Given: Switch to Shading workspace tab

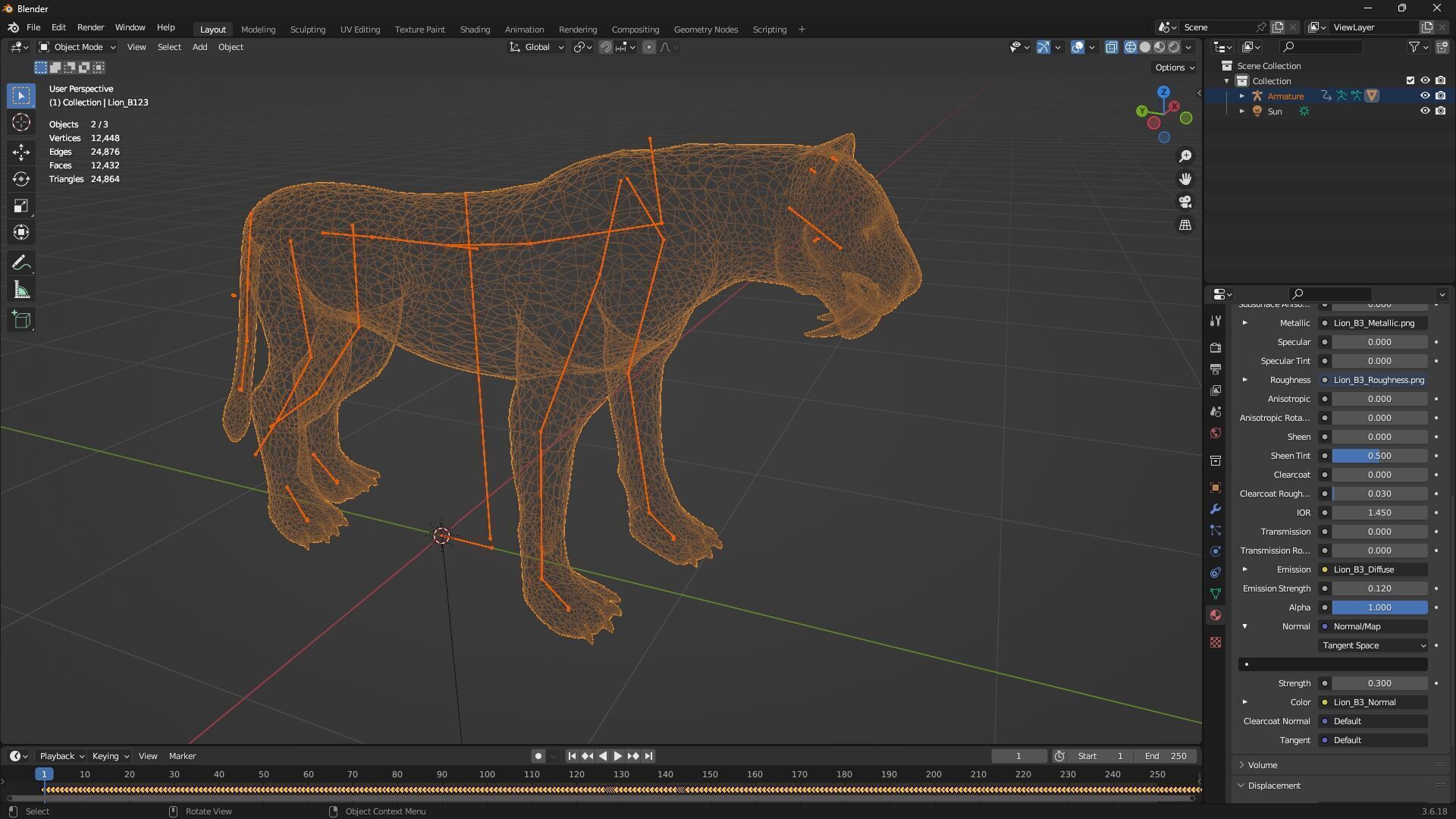Looking at the screenshot, I should [x=475, y=30].
